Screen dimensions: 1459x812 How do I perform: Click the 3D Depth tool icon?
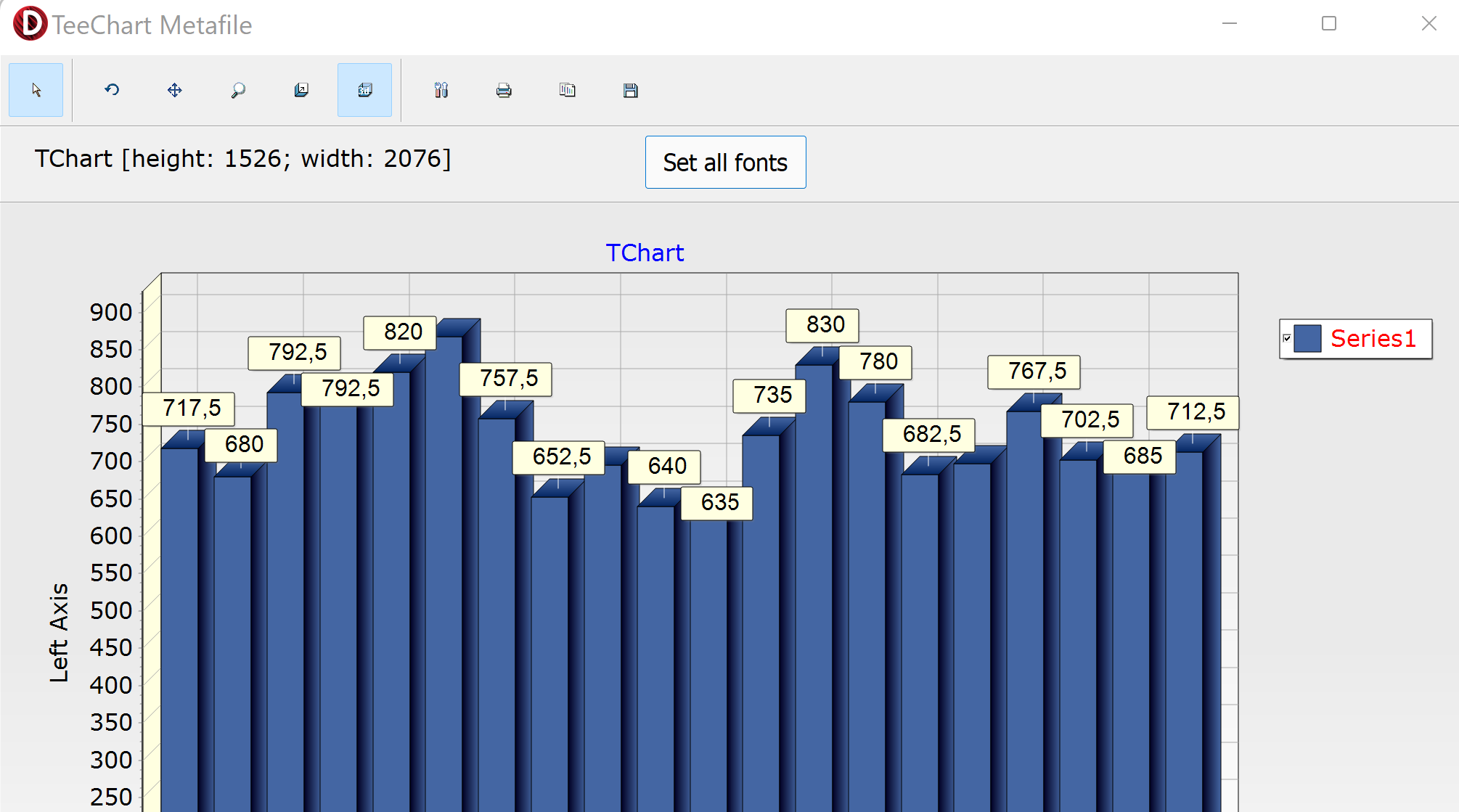(x=301, y=90)
